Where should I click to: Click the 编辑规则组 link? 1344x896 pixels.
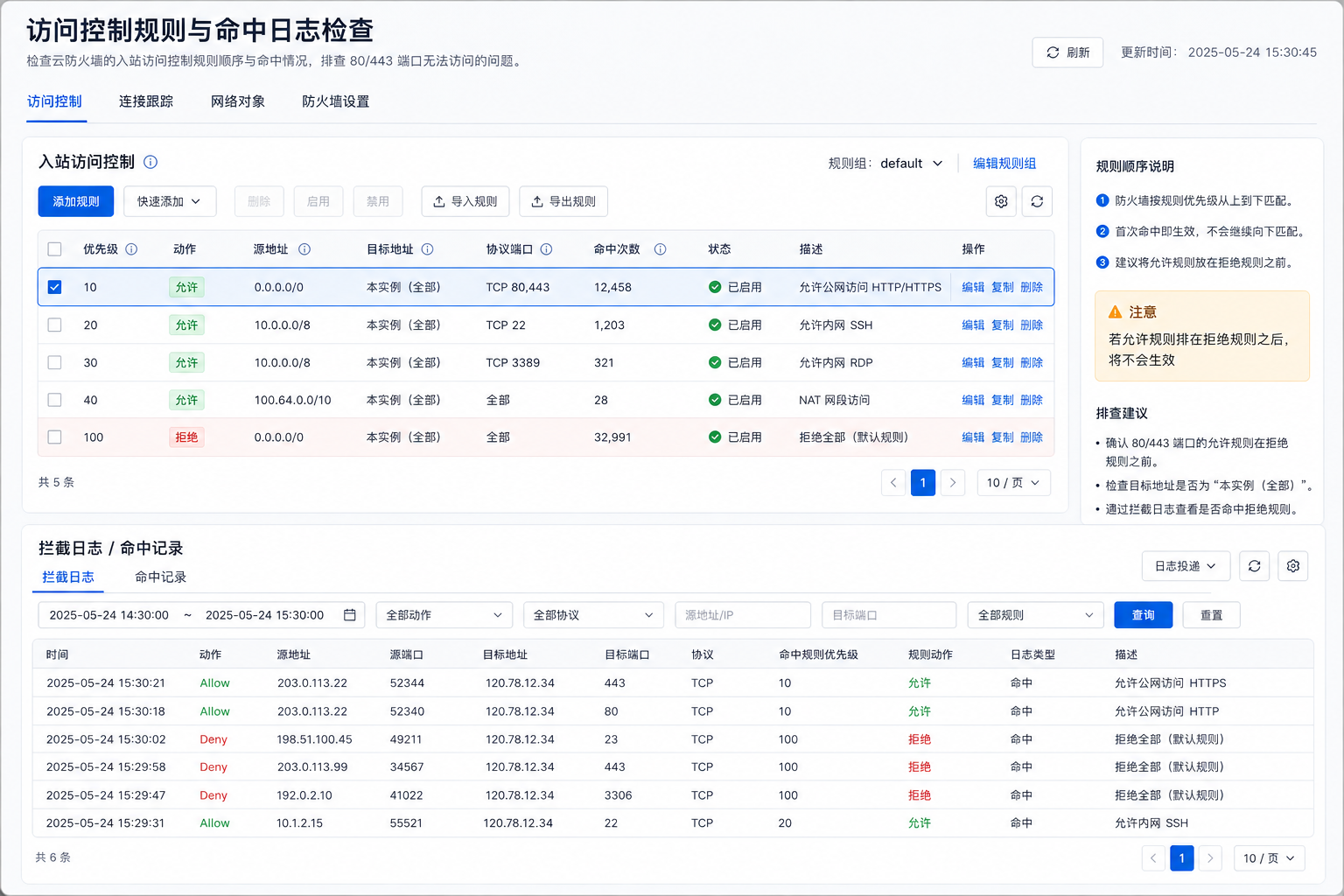coord(1004,164)
